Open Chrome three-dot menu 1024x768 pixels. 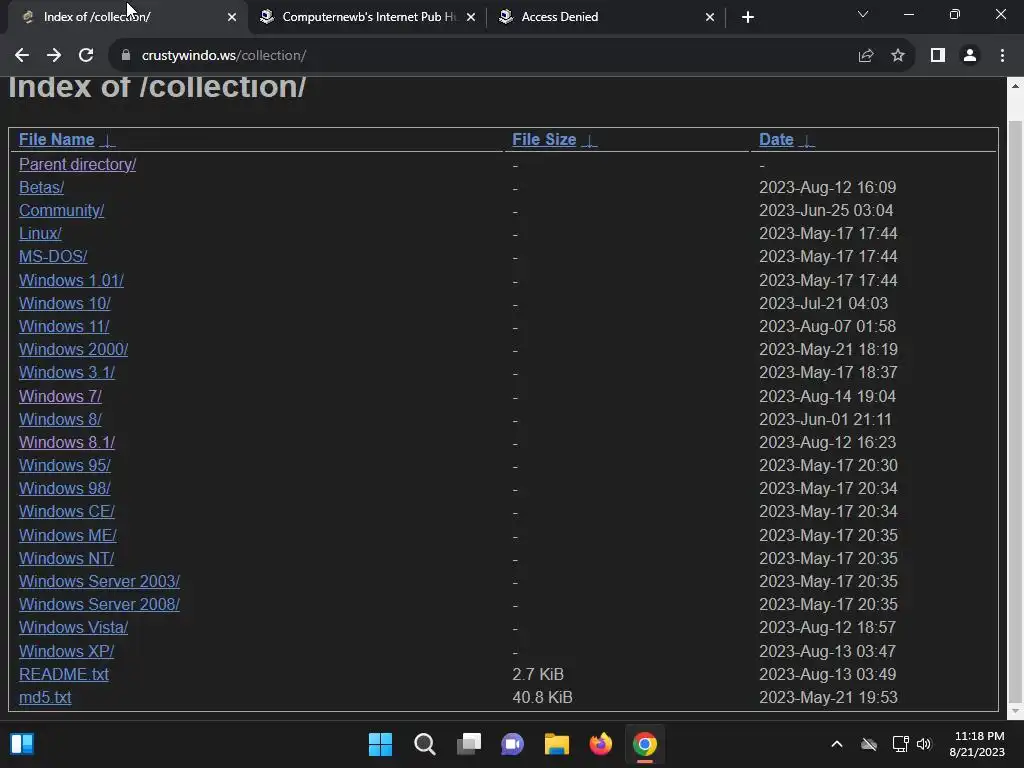[x=1002, y=56]
